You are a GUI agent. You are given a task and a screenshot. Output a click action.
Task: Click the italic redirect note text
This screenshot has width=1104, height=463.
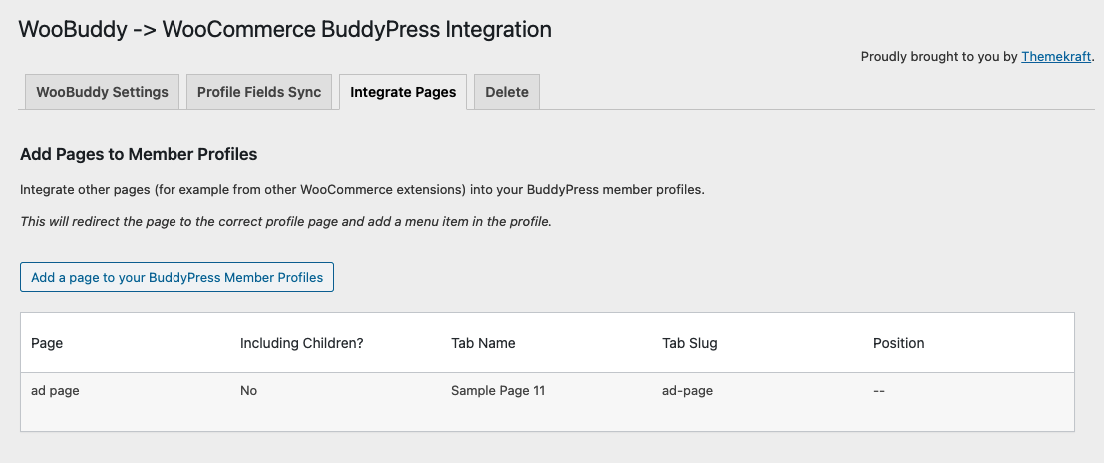pyautogui.click(x=286, y=222)
